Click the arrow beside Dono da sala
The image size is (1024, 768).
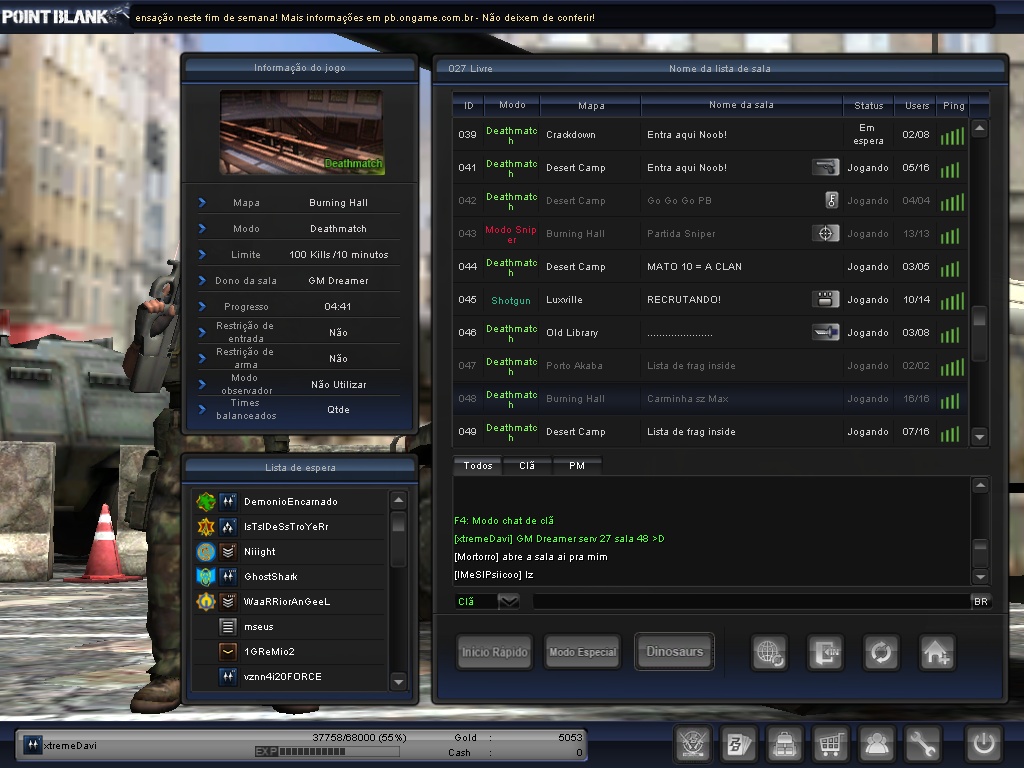202,280
